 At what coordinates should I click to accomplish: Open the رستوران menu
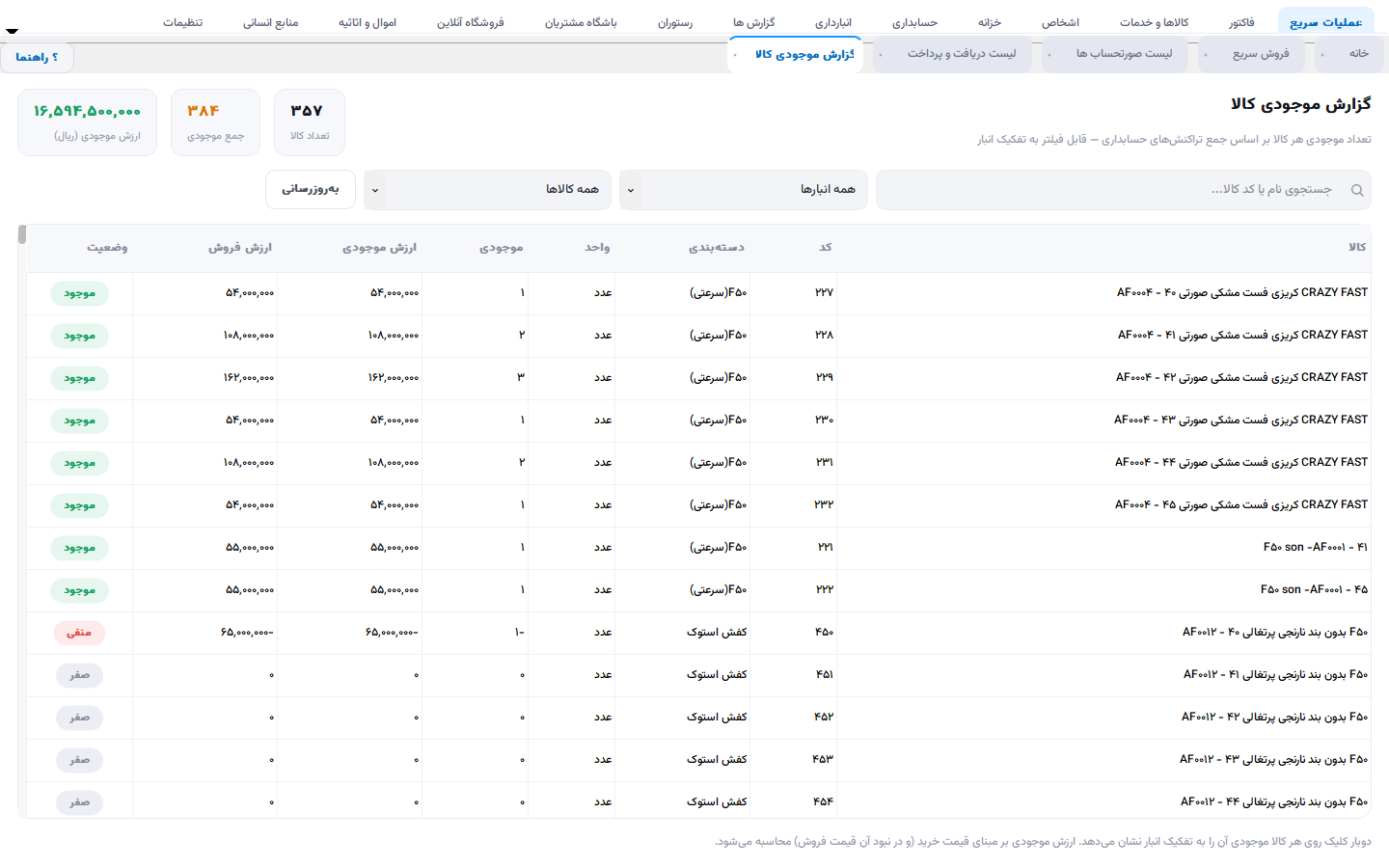click(675, 22)
